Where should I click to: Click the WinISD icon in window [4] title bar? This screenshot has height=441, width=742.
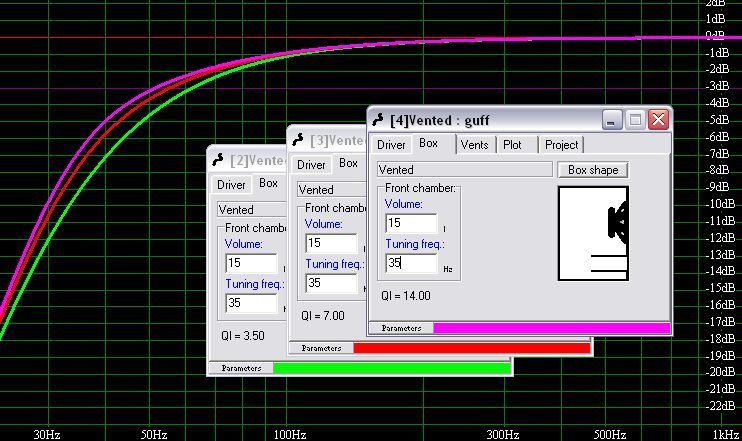(x=378, y=120)
